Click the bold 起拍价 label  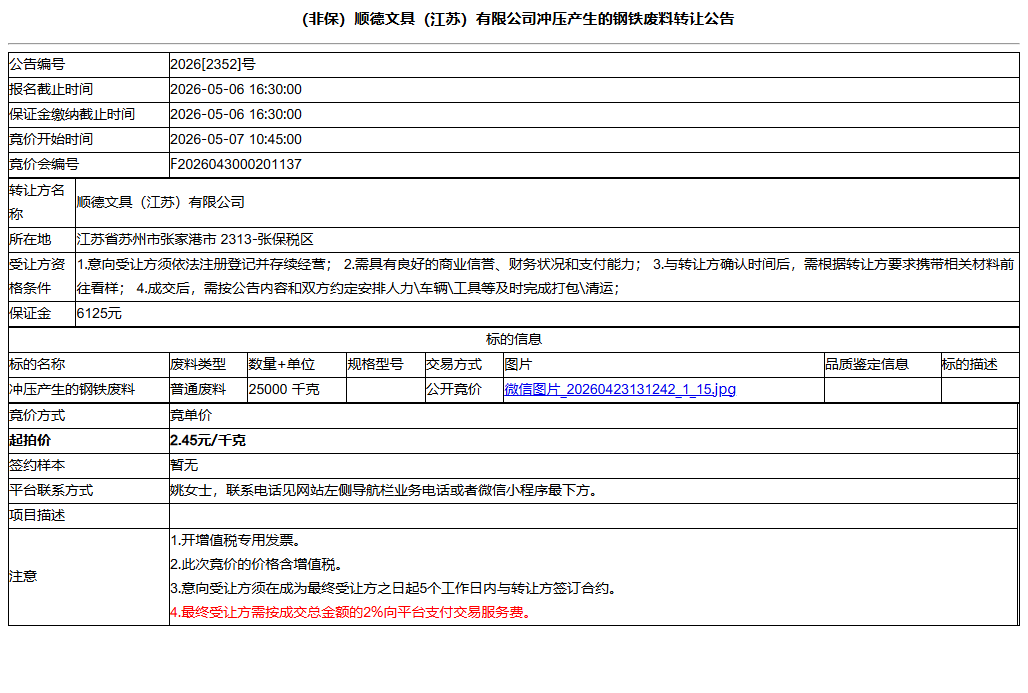click(x=30, y=441)
